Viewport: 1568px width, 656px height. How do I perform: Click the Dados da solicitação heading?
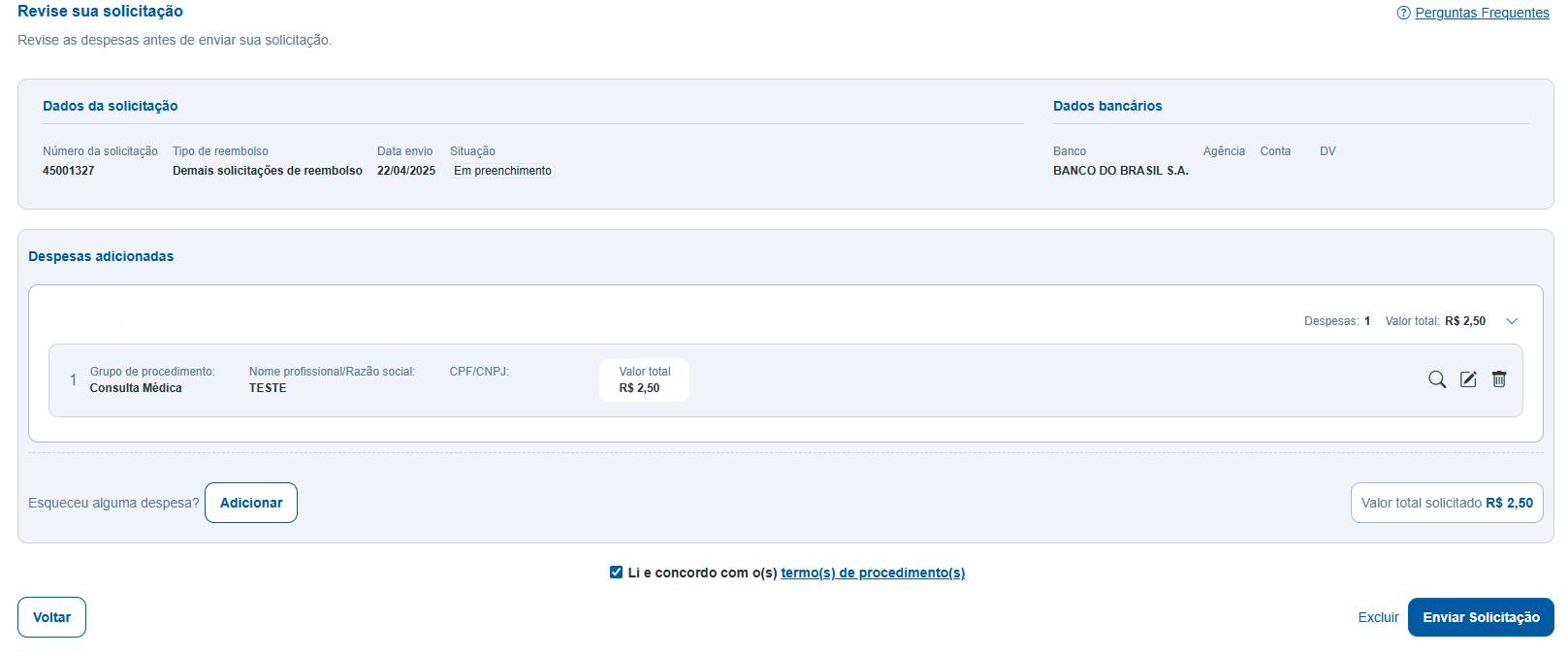click(x=111, y=106)
